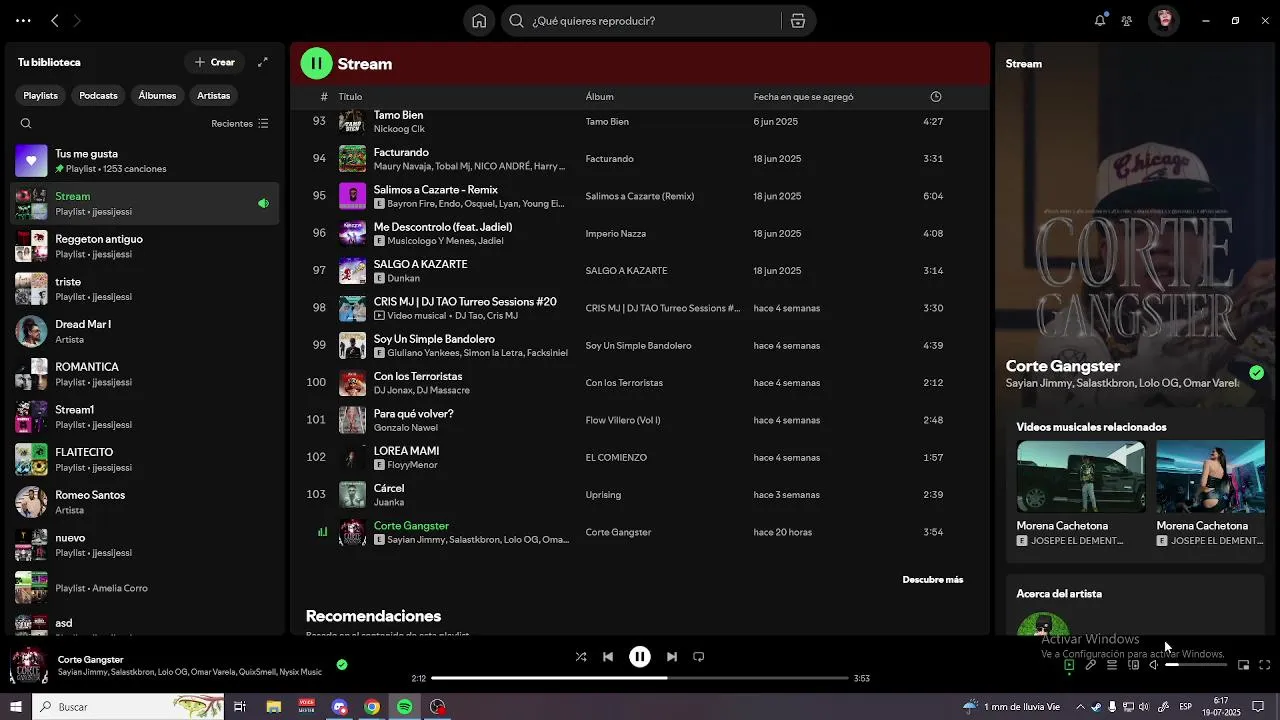This screenshot has height=720, width=1280.
Task: Open the album link Flow Villero (Vol I)
Action: (623, 420)
